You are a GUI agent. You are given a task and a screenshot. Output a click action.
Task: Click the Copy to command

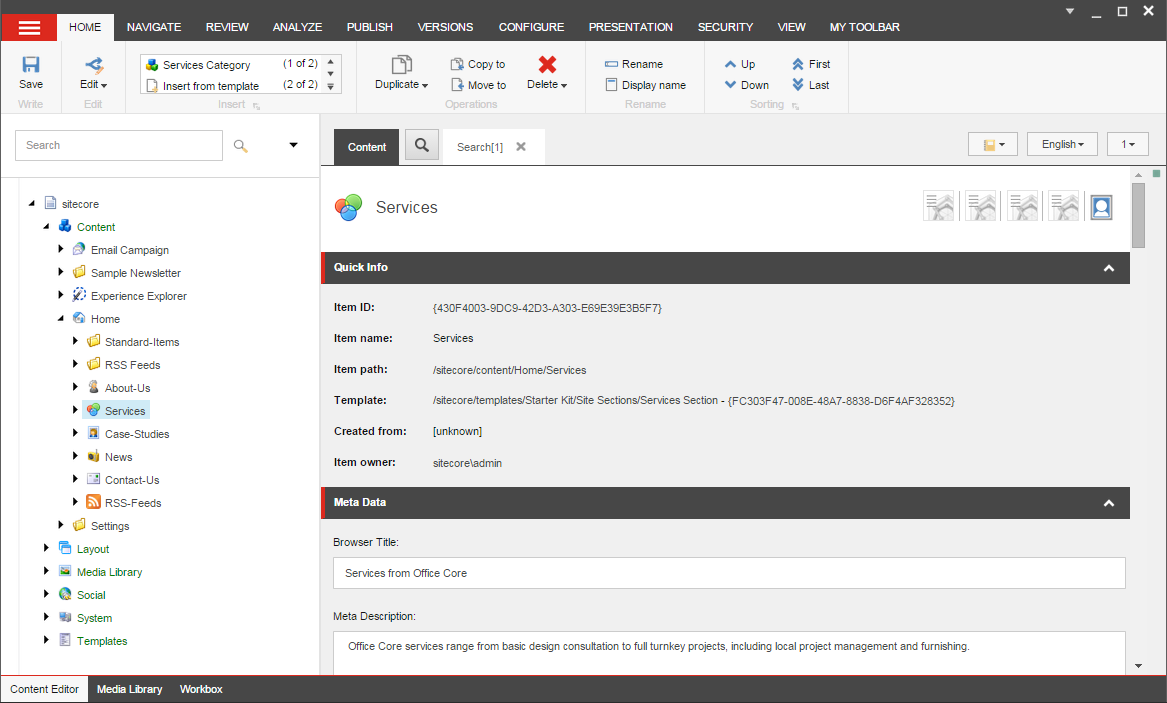tap(478, 64)
